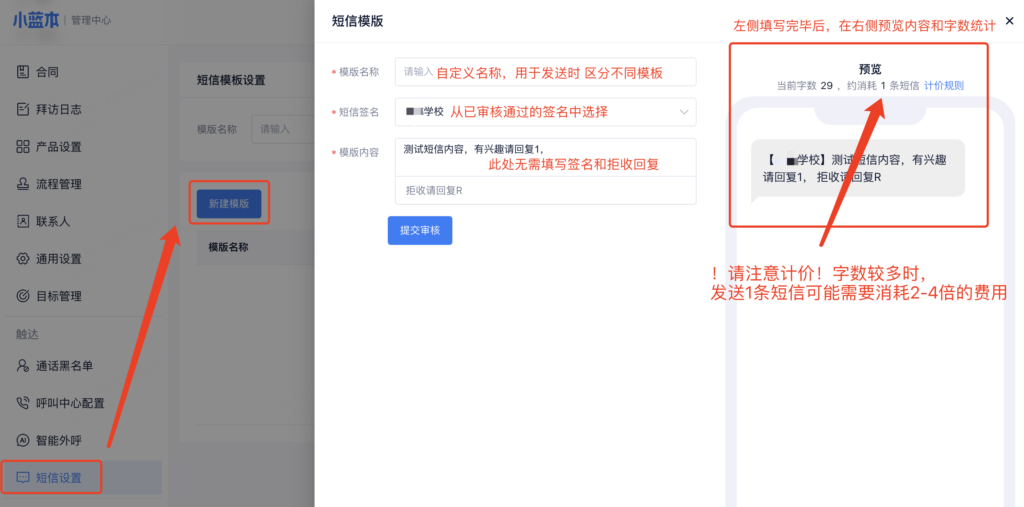Click the 短信签名 dropdown chevron arrow
Screen dimensions: 1024x507
click(x=684, y=112)
